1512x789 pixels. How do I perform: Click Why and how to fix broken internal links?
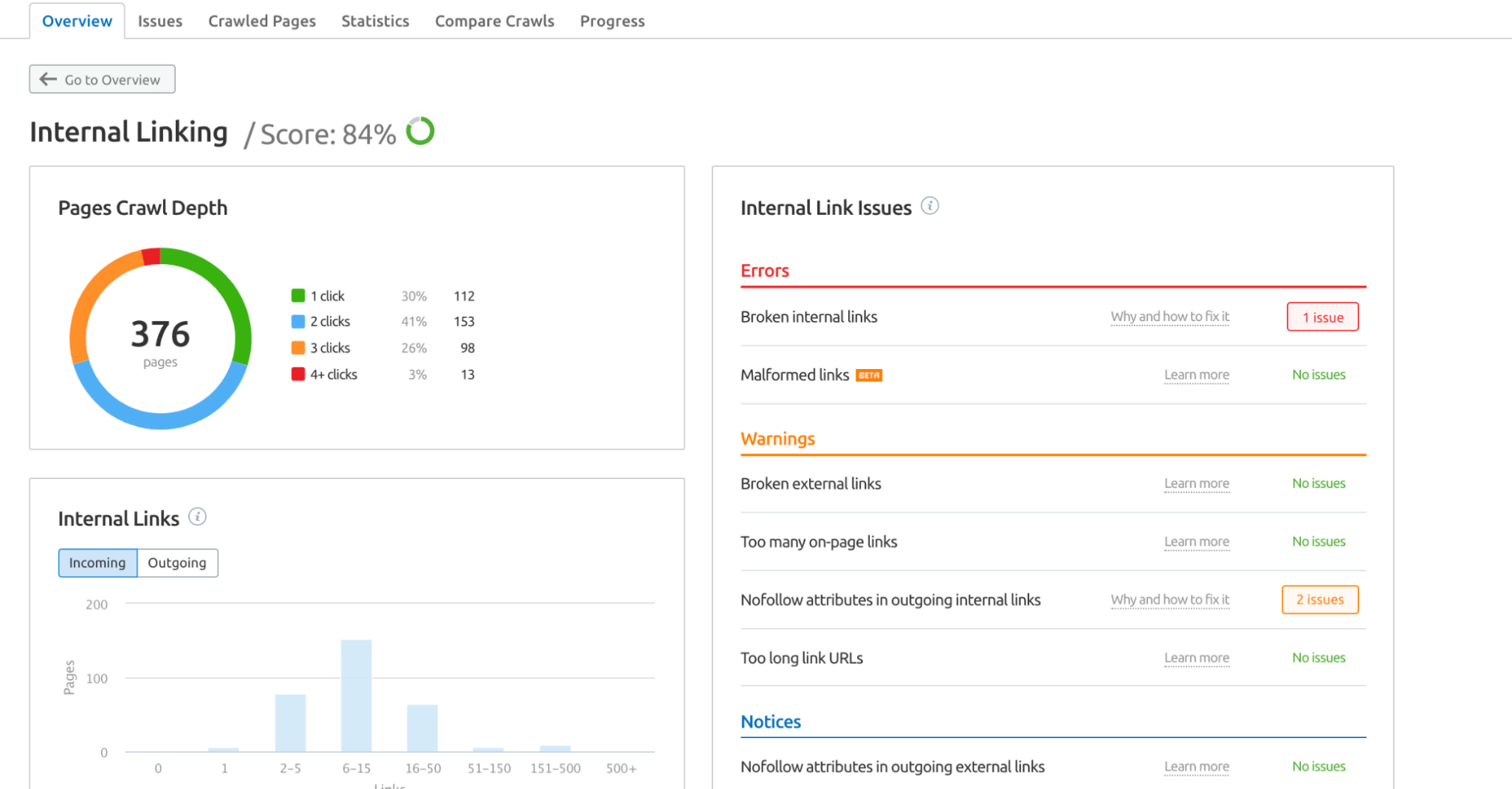(1169, 317)
